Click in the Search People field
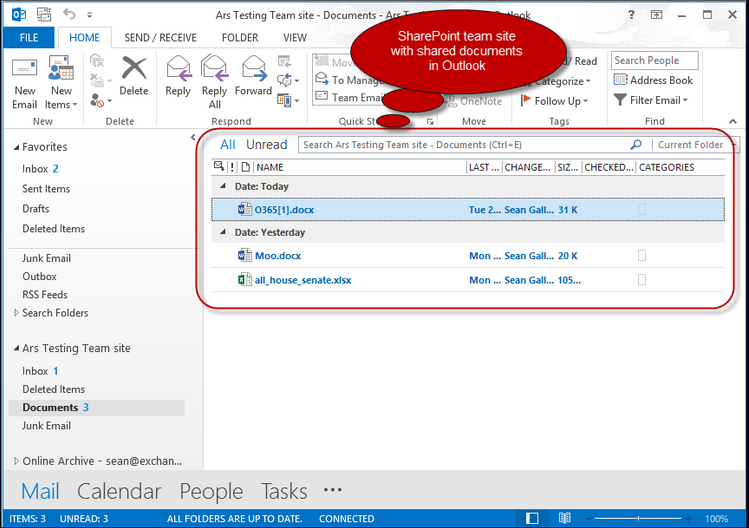Viewport: 749px width, 528px height. coord(654,60)
